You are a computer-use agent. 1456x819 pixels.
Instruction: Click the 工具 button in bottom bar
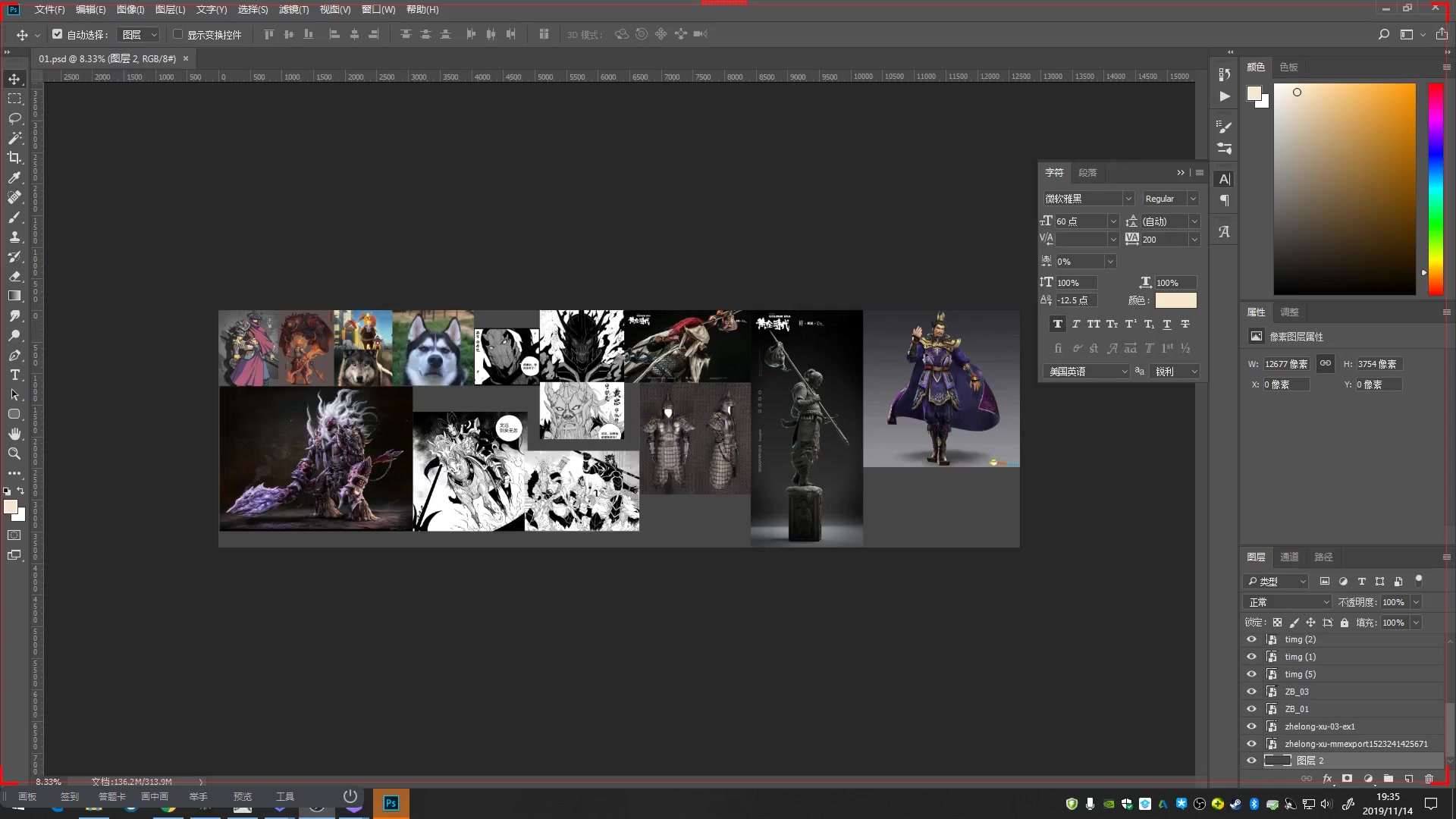[x=285, y=796]
